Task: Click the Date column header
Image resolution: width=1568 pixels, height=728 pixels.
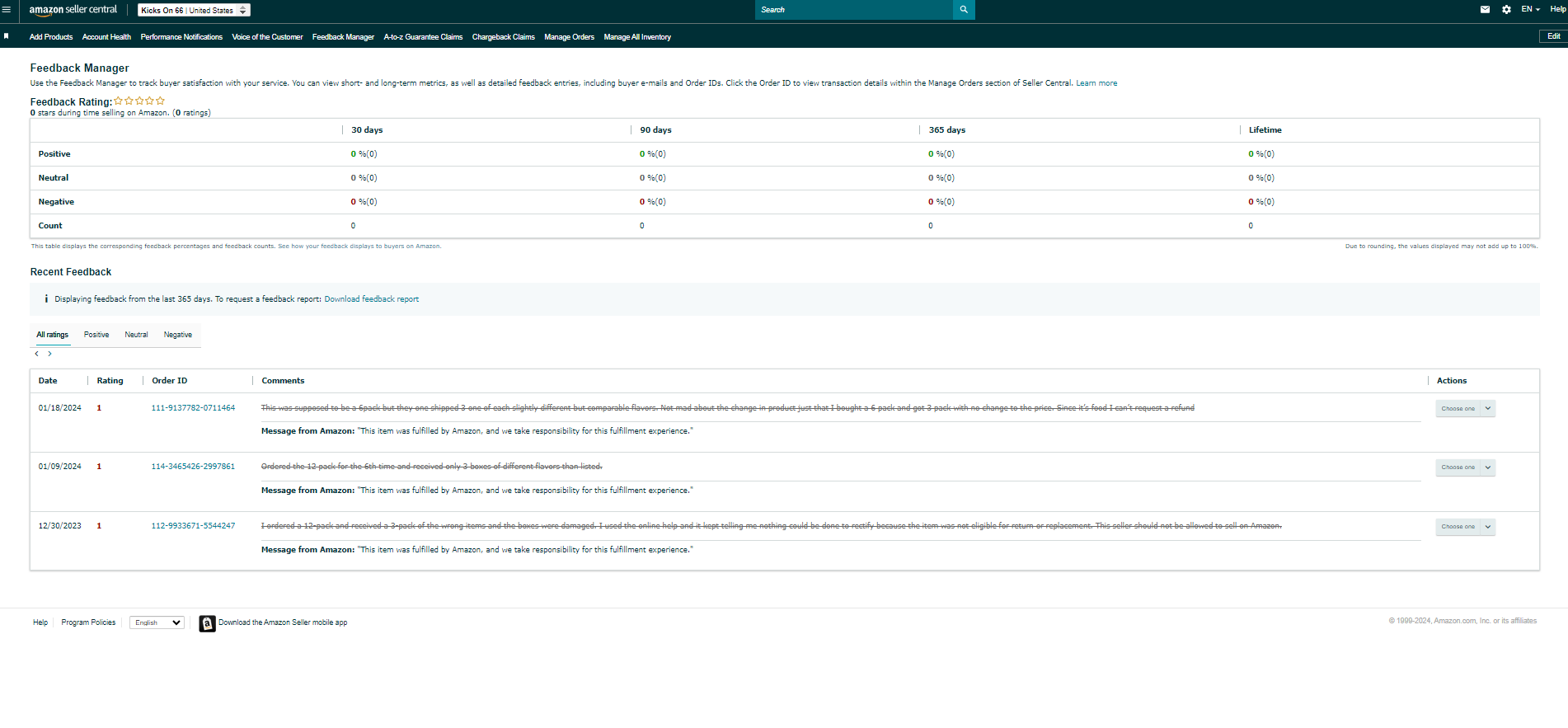Action: [48, 381]
